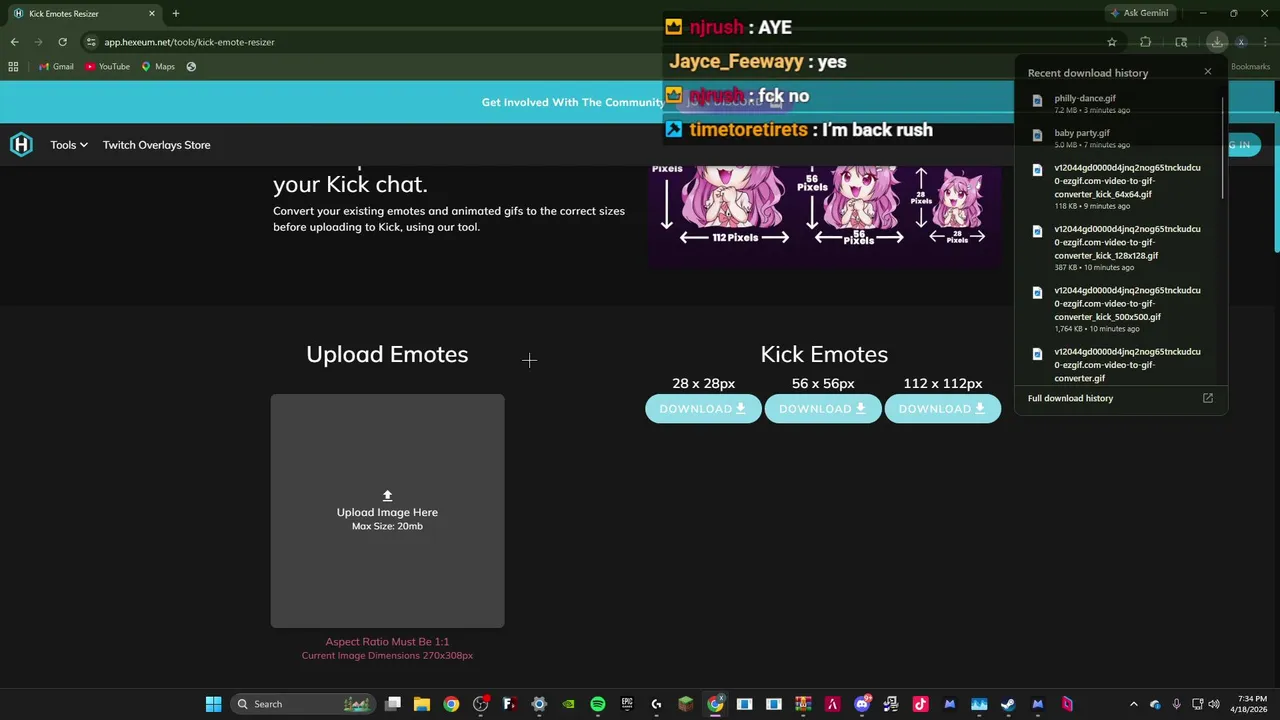Viewport: 1280px width, 720px height.
Task: Open the Gmail bookmark
Action: coord(56,66)
